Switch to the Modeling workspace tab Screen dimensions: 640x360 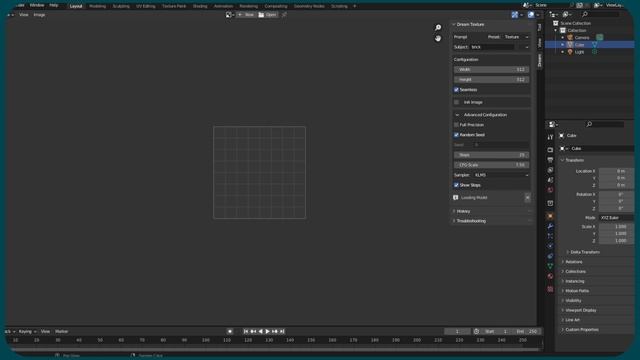tap(98, 6)
